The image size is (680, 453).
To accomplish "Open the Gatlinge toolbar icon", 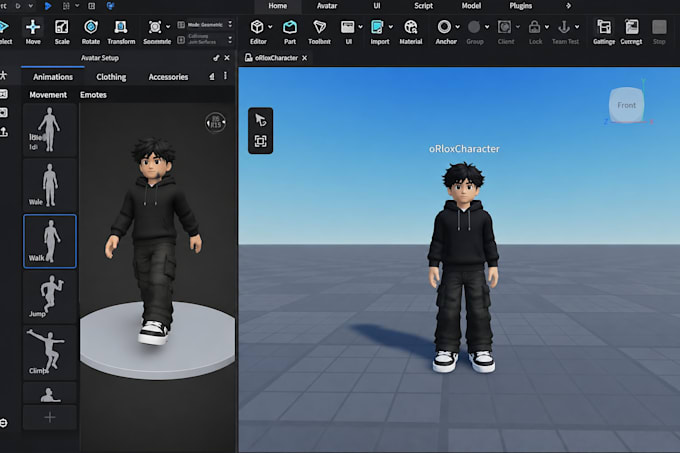I will point(604,27).
